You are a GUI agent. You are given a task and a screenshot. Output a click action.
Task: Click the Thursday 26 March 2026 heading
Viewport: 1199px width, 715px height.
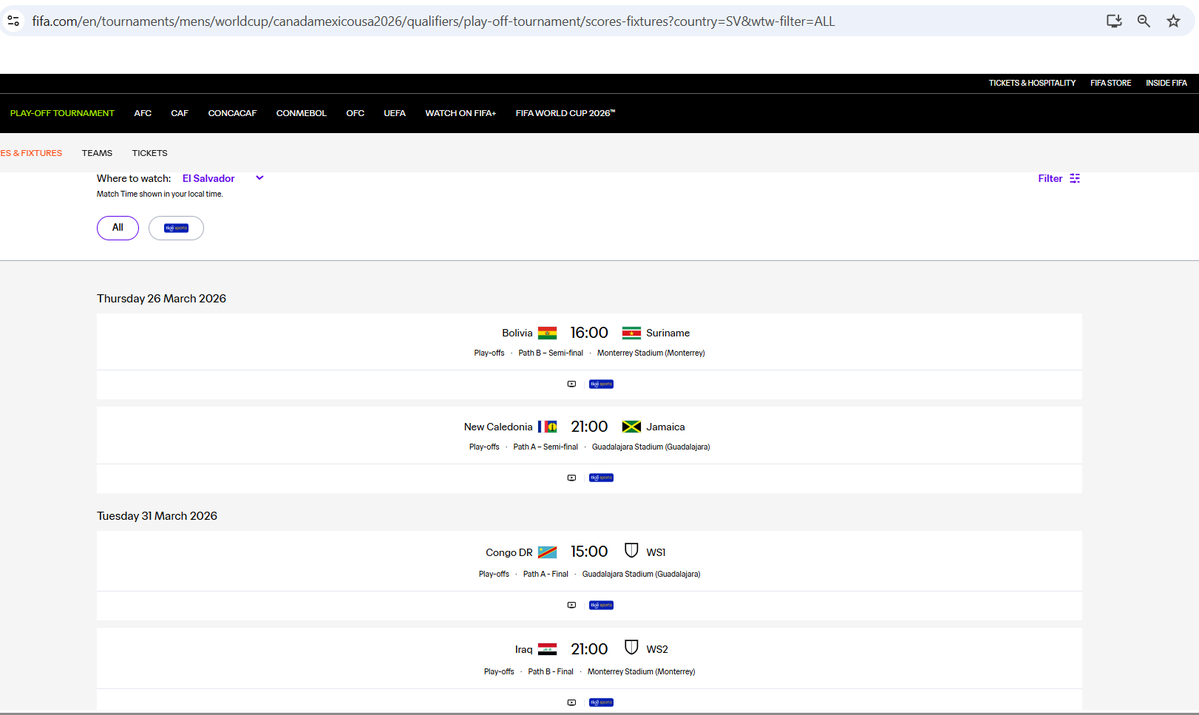[x=161, y=298]
